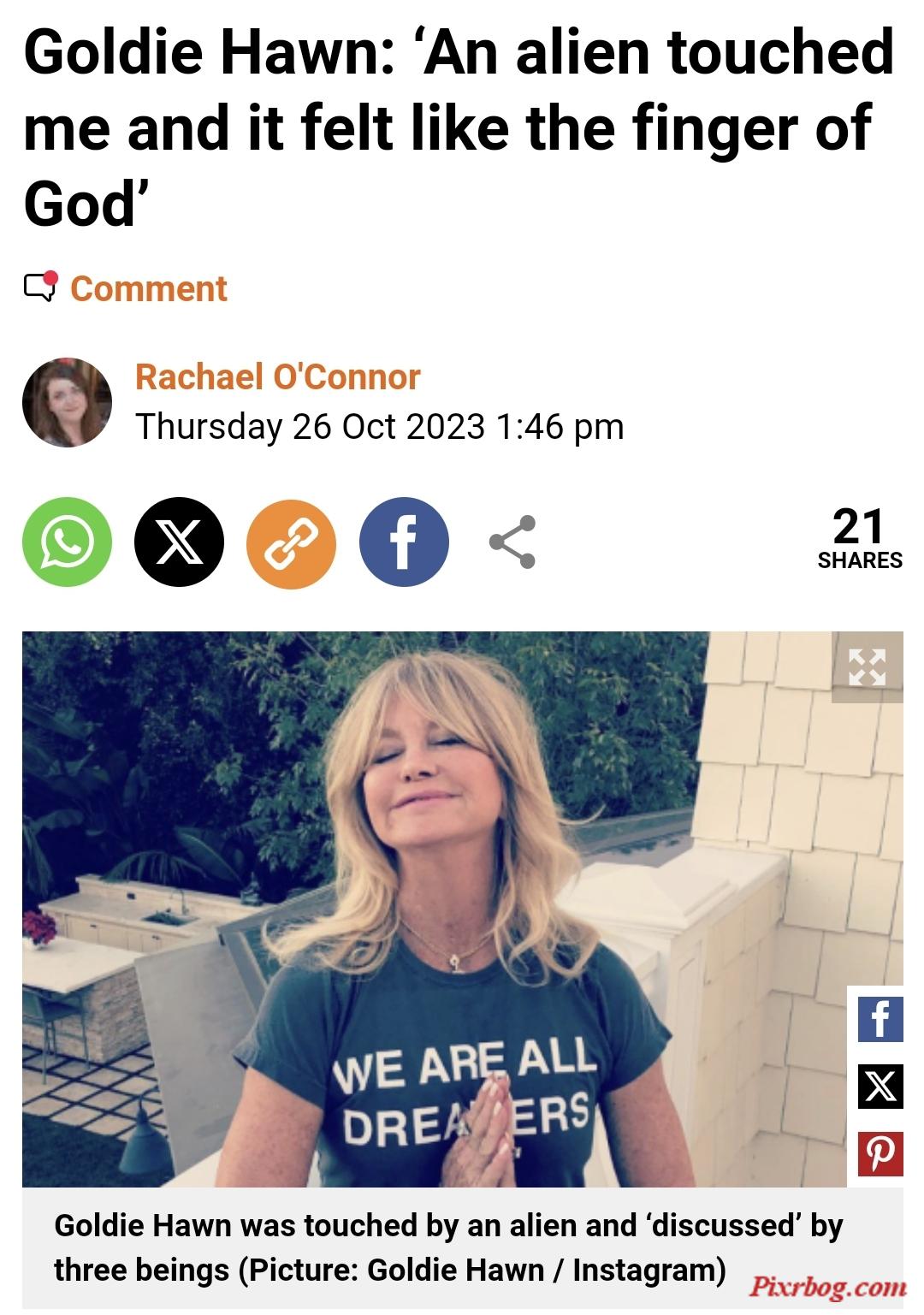The image size is (924, 1315).
Task: Share article on Facebook round icon
Action: click(404, 542)
